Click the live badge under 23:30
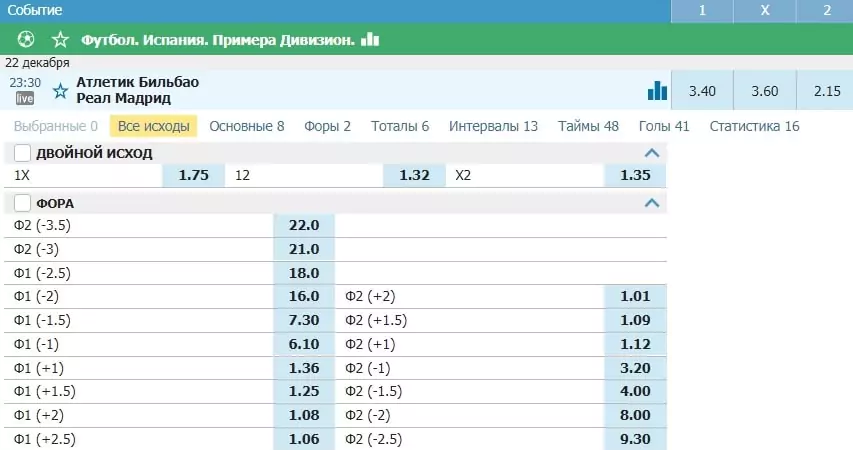853x450 pixels. [25, 98]
